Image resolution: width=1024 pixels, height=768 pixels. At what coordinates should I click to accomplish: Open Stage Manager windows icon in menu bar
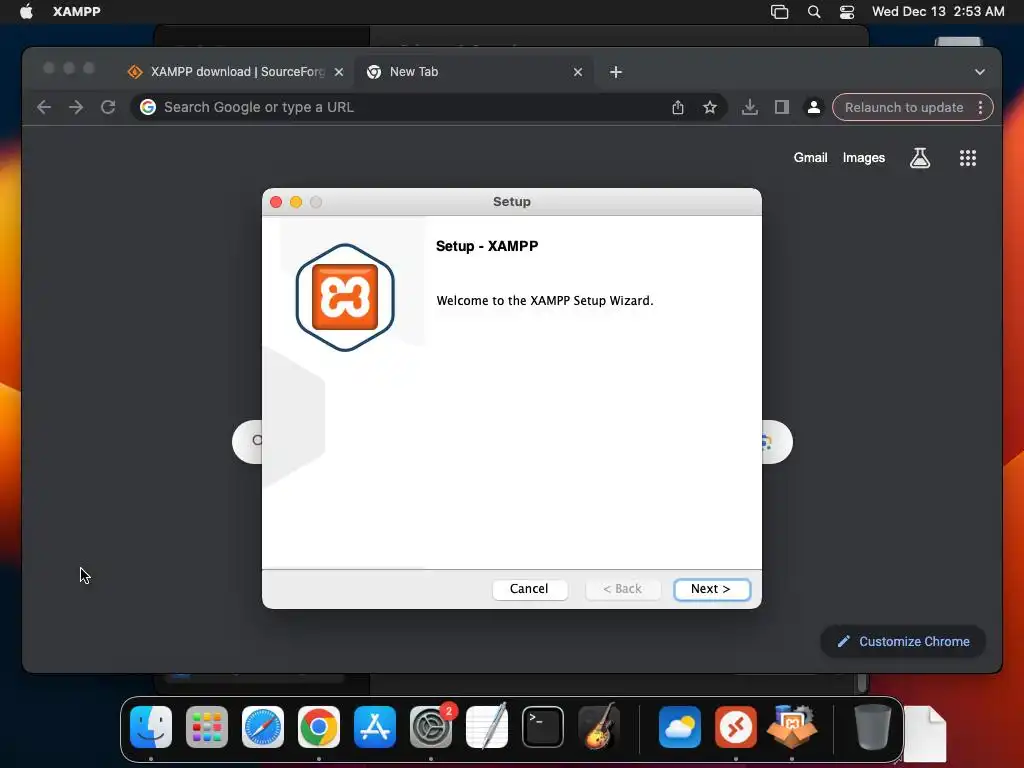(x=779, y=11)
